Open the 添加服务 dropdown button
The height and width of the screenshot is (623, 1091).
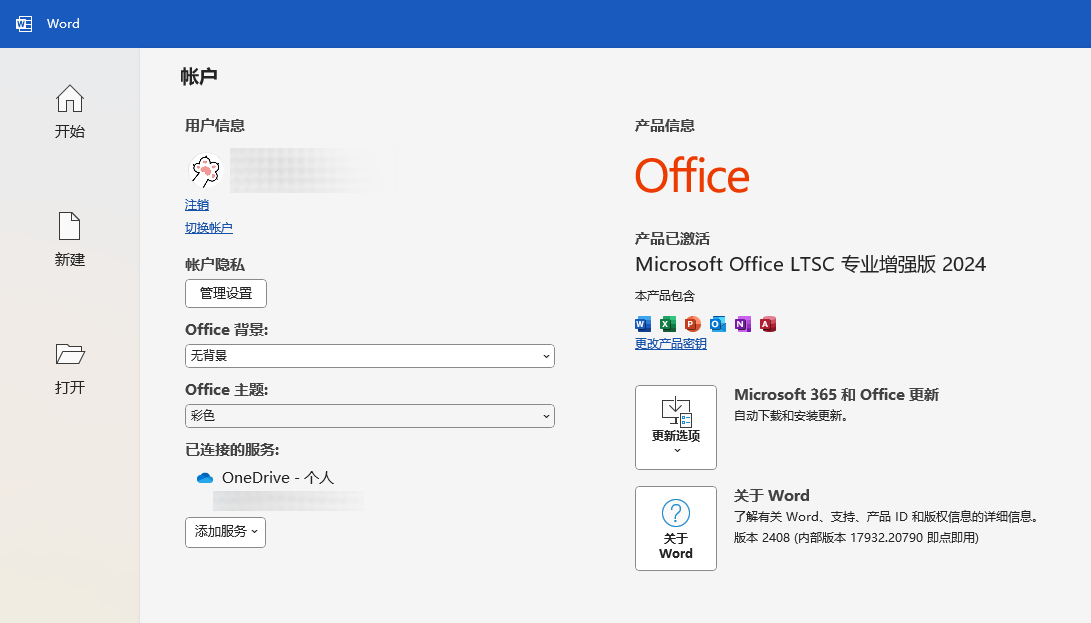225,532
